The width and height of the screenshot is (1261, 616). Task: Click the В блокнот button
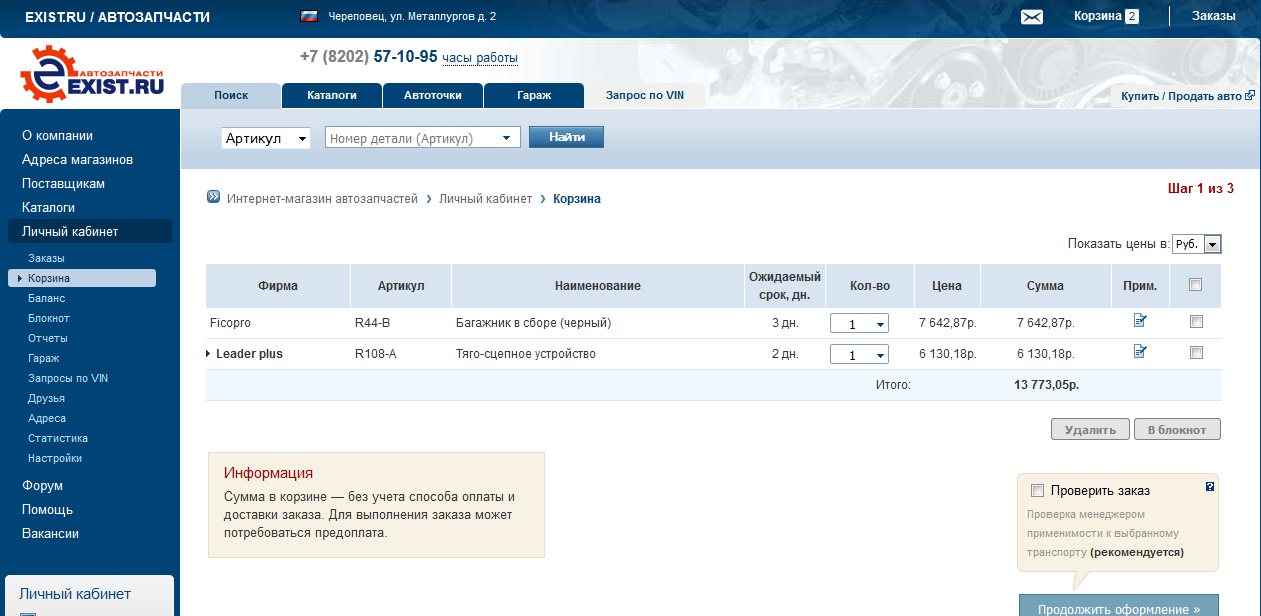(x=1177, y=430)
